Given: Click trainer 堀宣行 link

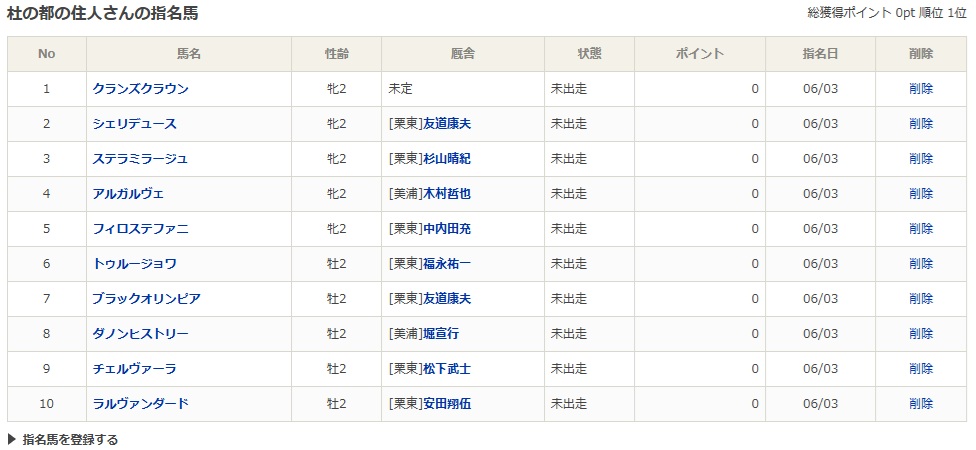Looking at the screenshot, I should pyautogui.click(x=440, y=334).
